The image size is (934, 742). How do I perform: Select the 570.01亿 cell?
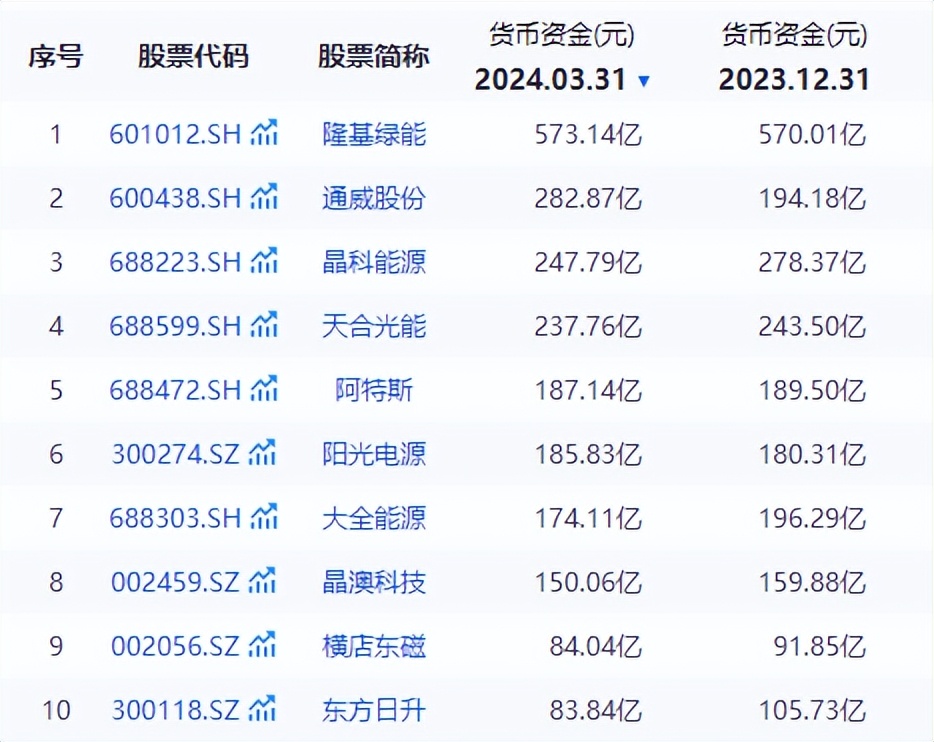click(x=812, y=135)
